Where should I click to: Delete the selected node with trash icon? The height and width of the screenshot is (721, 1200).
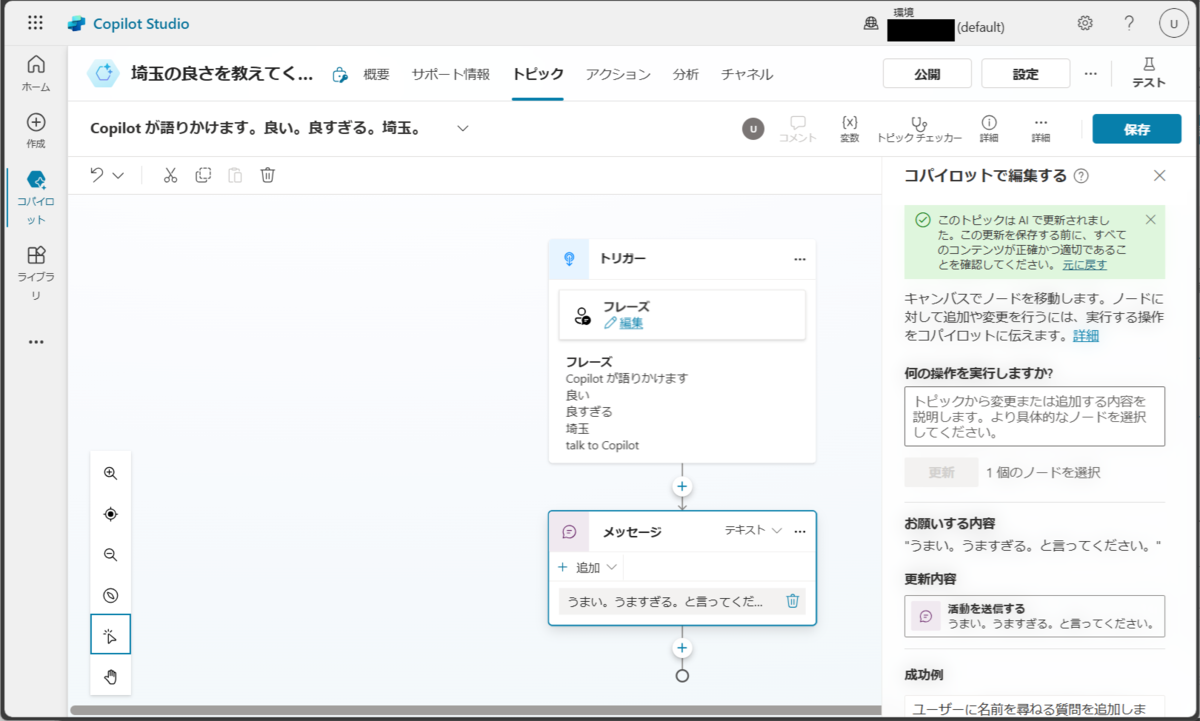point(268,175)
